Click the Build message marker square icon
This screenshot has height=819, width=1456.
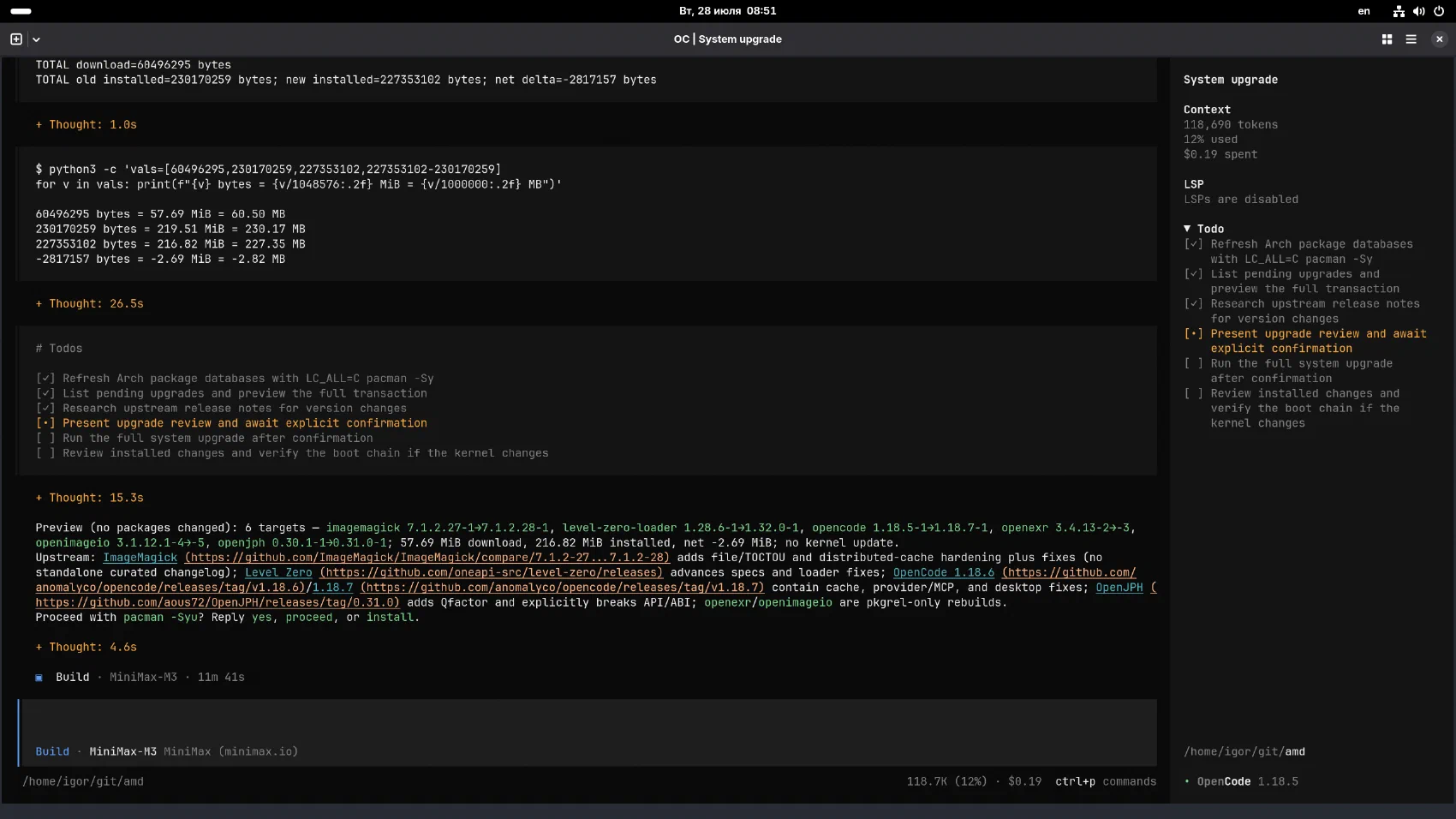click(39, 678)
